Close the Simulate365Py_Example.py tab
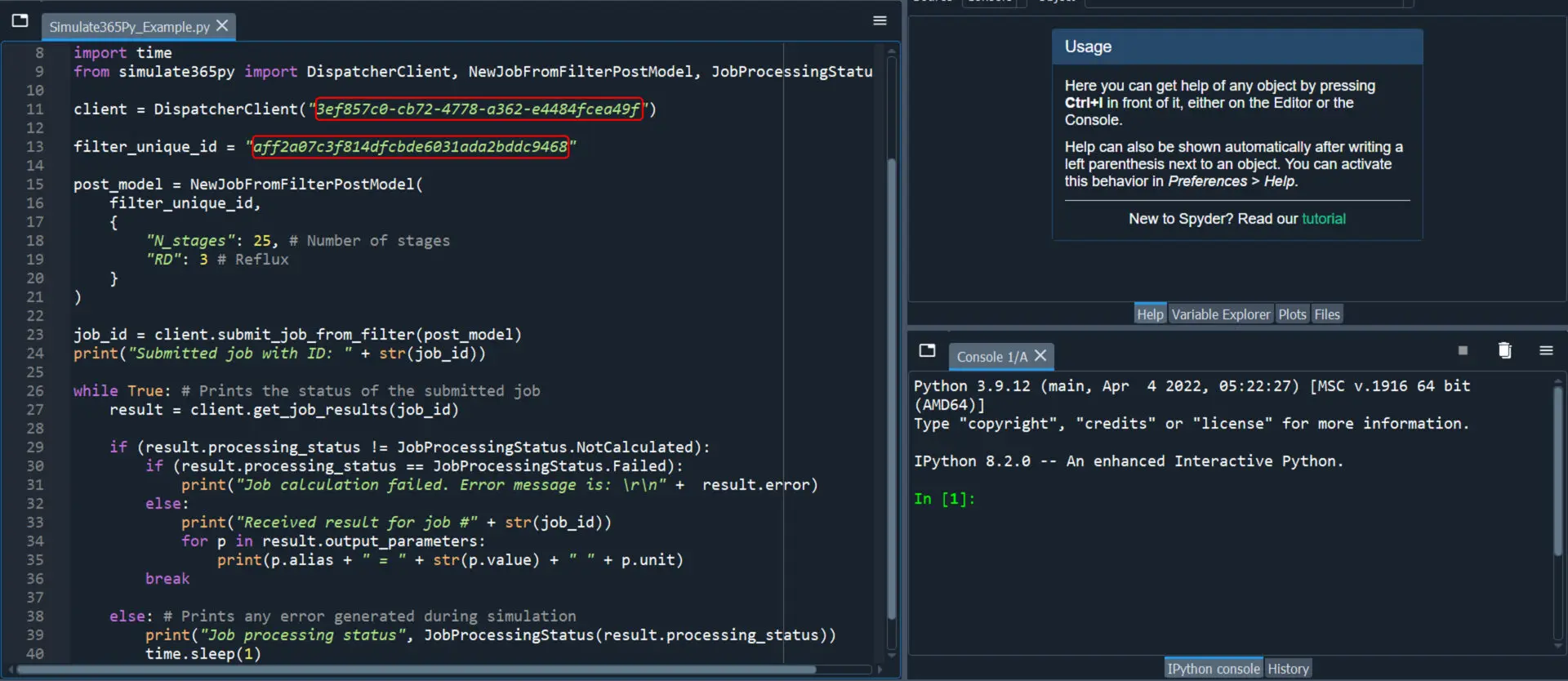1568x681 pixels. click(222, 26)
